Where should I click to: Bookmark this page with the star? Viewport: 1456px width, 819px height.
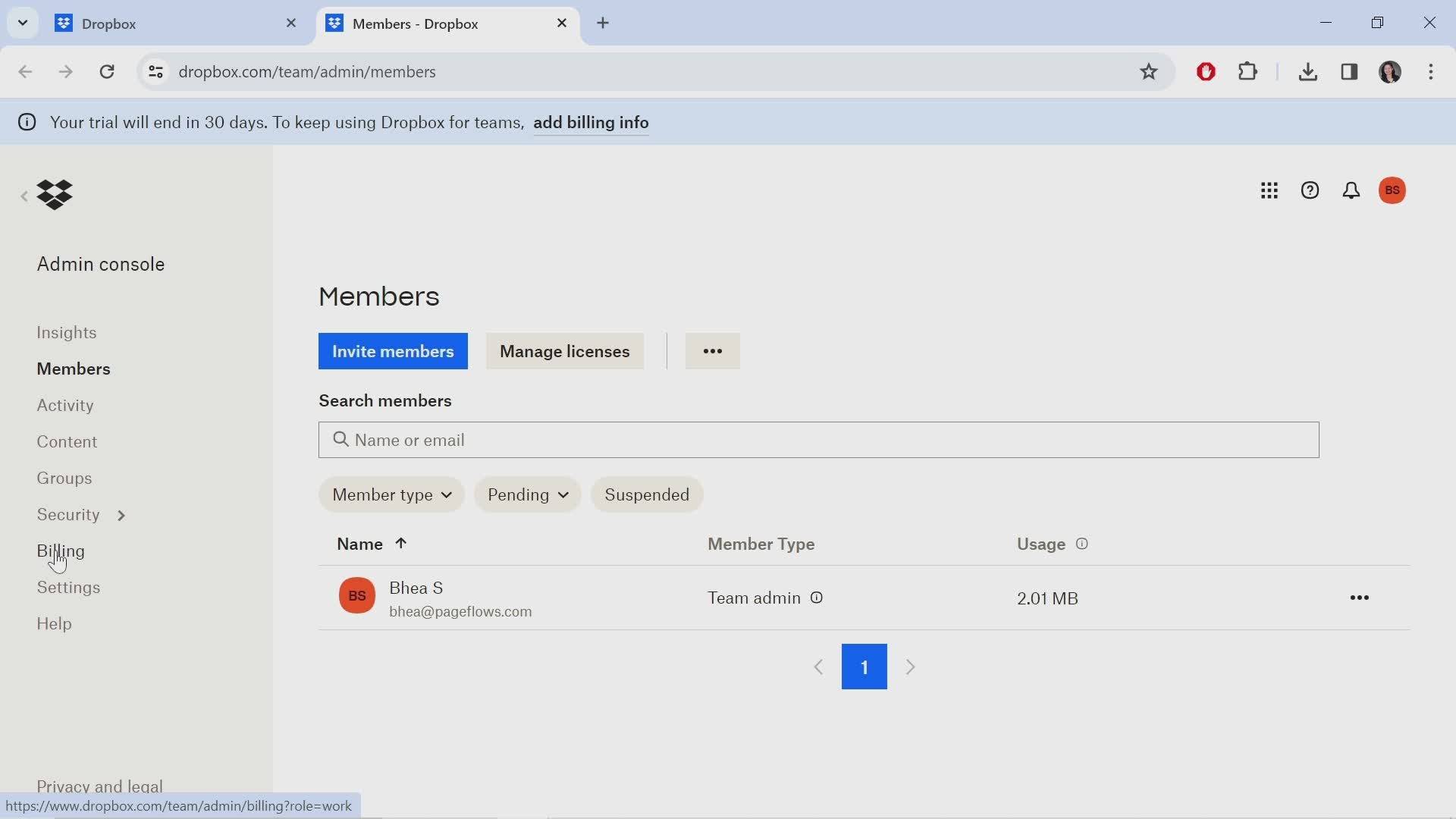click(1149, 72)
